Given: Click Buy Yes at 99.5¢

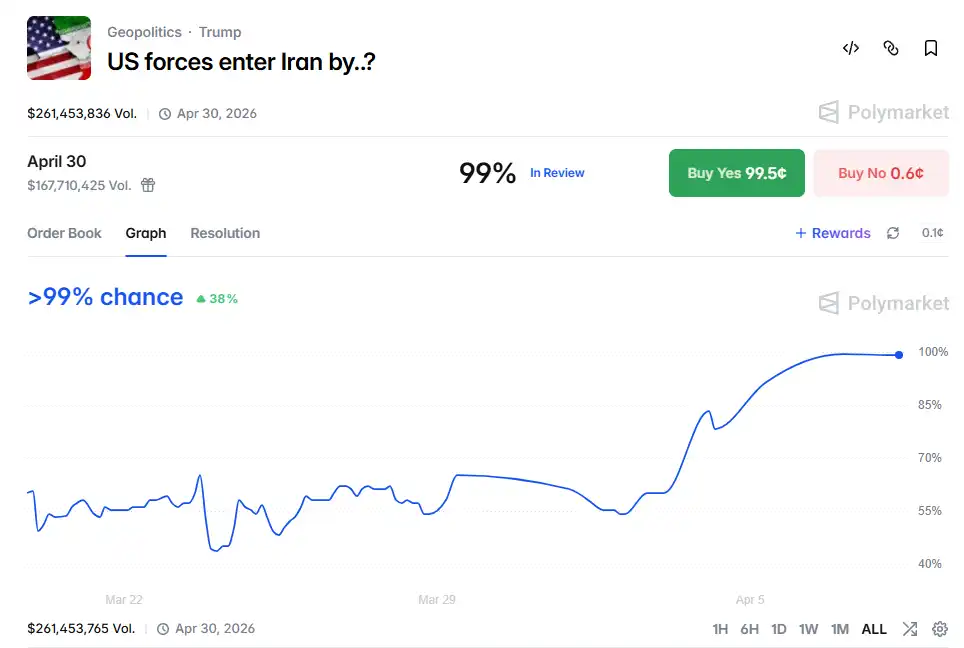Looking at the screenshot, I should pyautogui.click(x=737, y=172).
